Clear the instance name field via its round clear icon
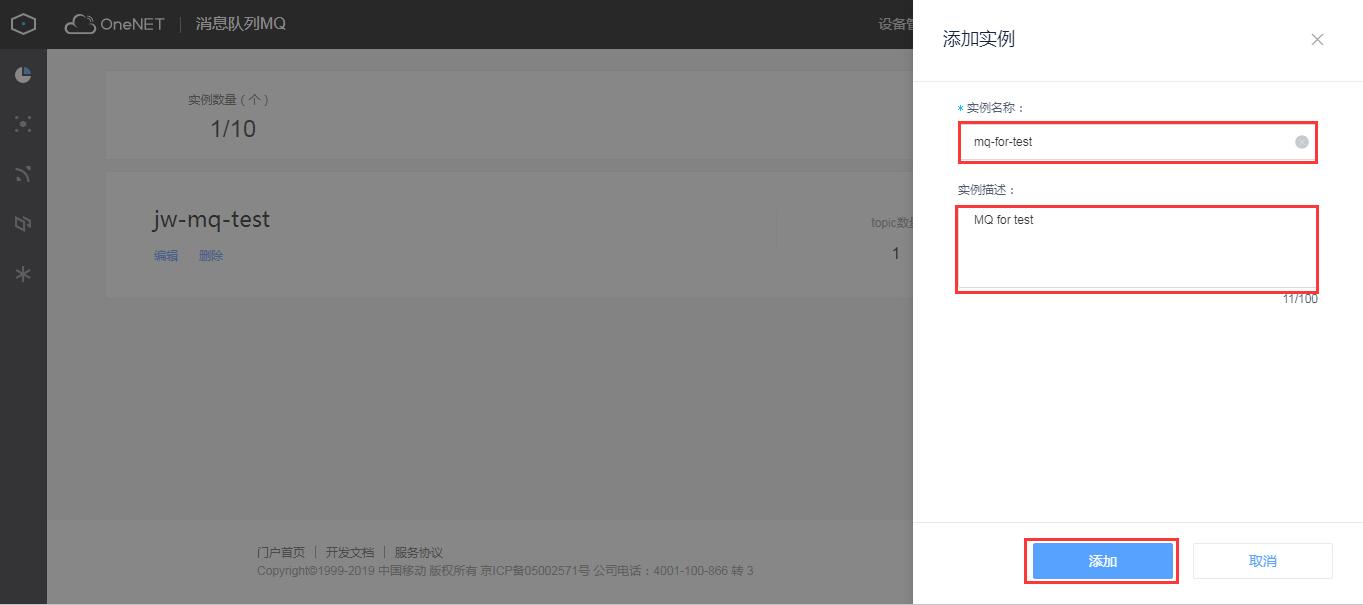The height and width of the screenshot is (605, 1363). click(1301, 142)
